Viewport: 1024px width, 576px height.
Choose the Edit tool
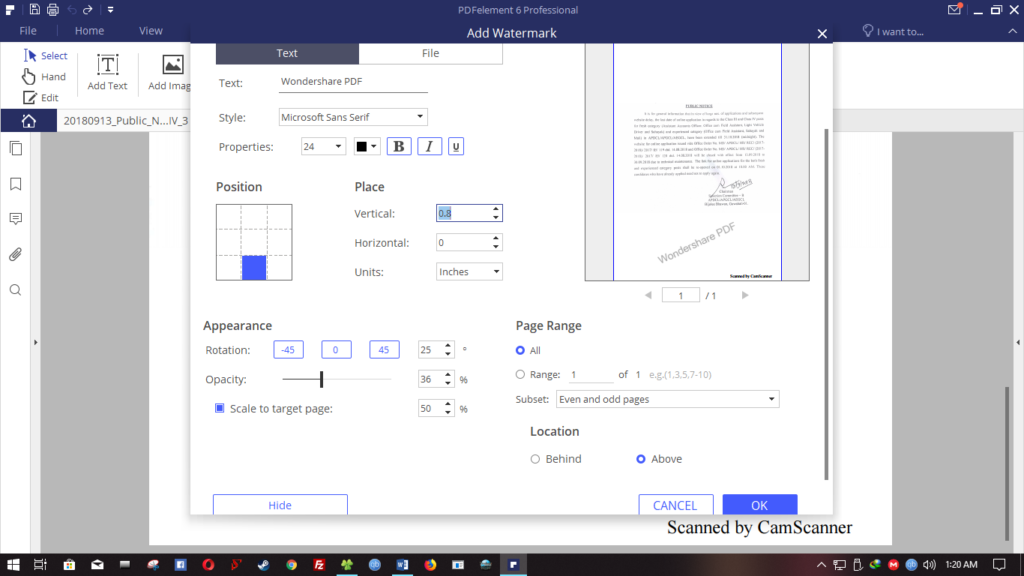coord(40,97)
